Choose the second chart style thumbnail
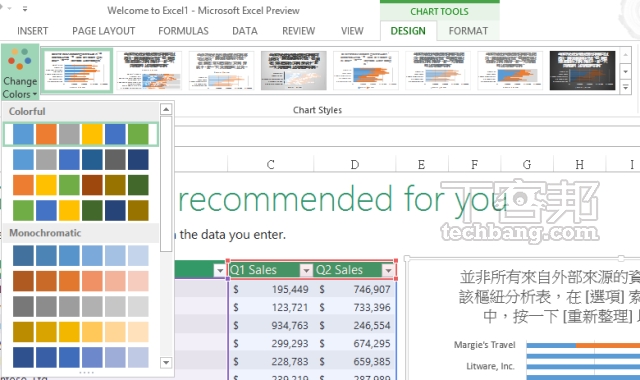The image size is (640, 380). pyautogui.click(x=149, y=71)
